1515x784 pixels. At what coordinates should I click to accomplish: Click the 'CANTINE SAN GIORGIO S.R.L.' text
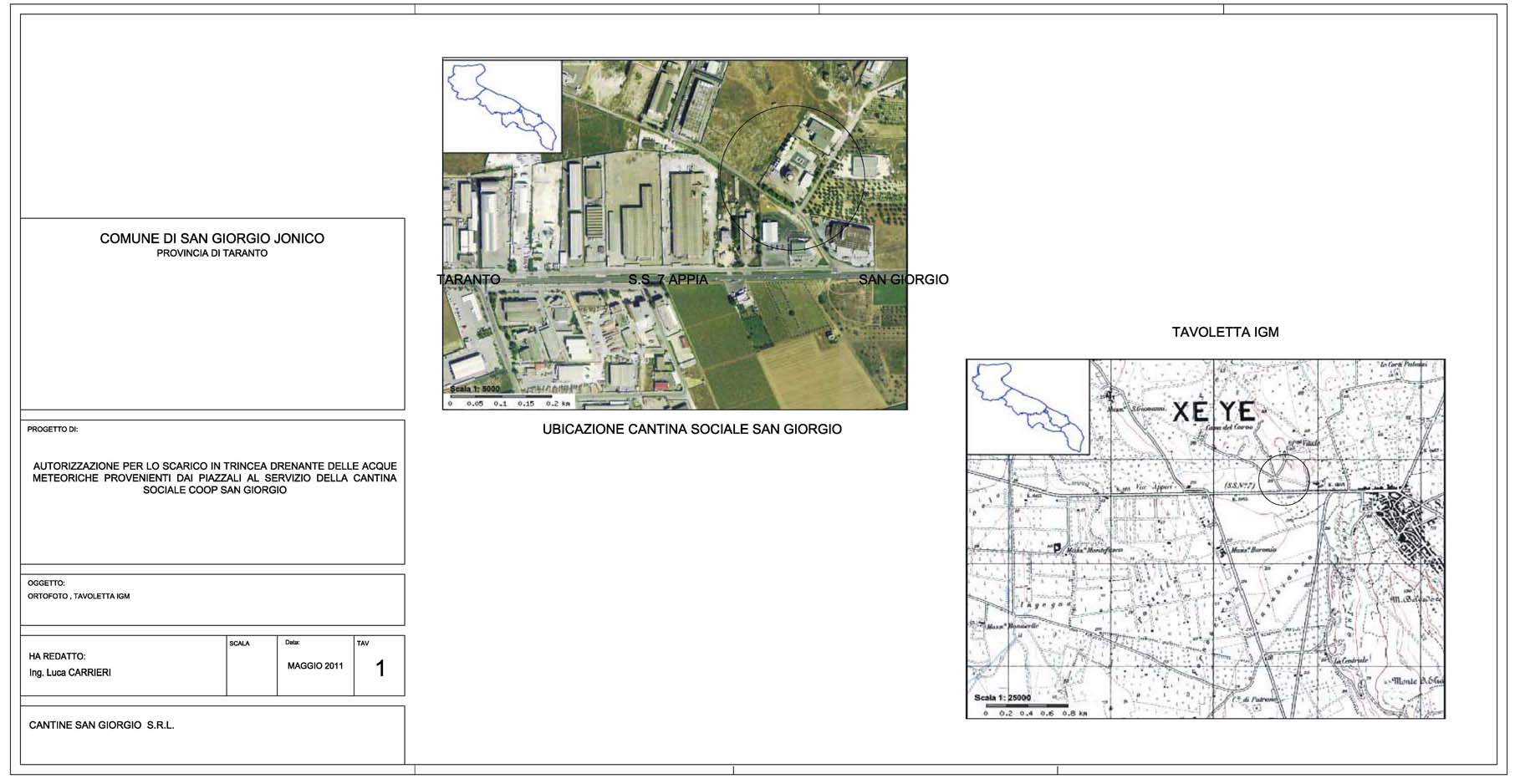tap(101, 725)
